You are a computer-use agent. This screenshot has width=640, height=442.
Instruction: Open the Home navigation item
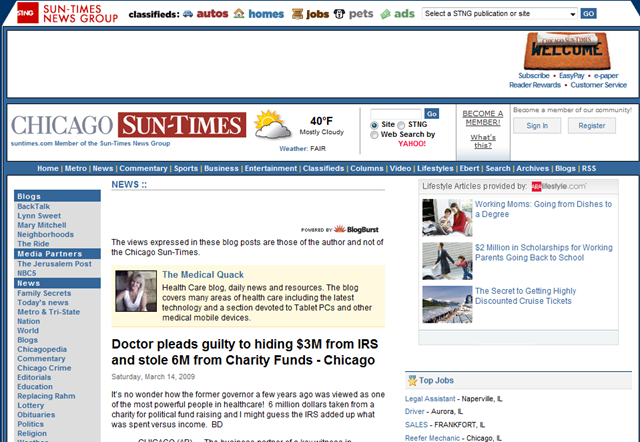pyautogui.click(x=48, y=168)
